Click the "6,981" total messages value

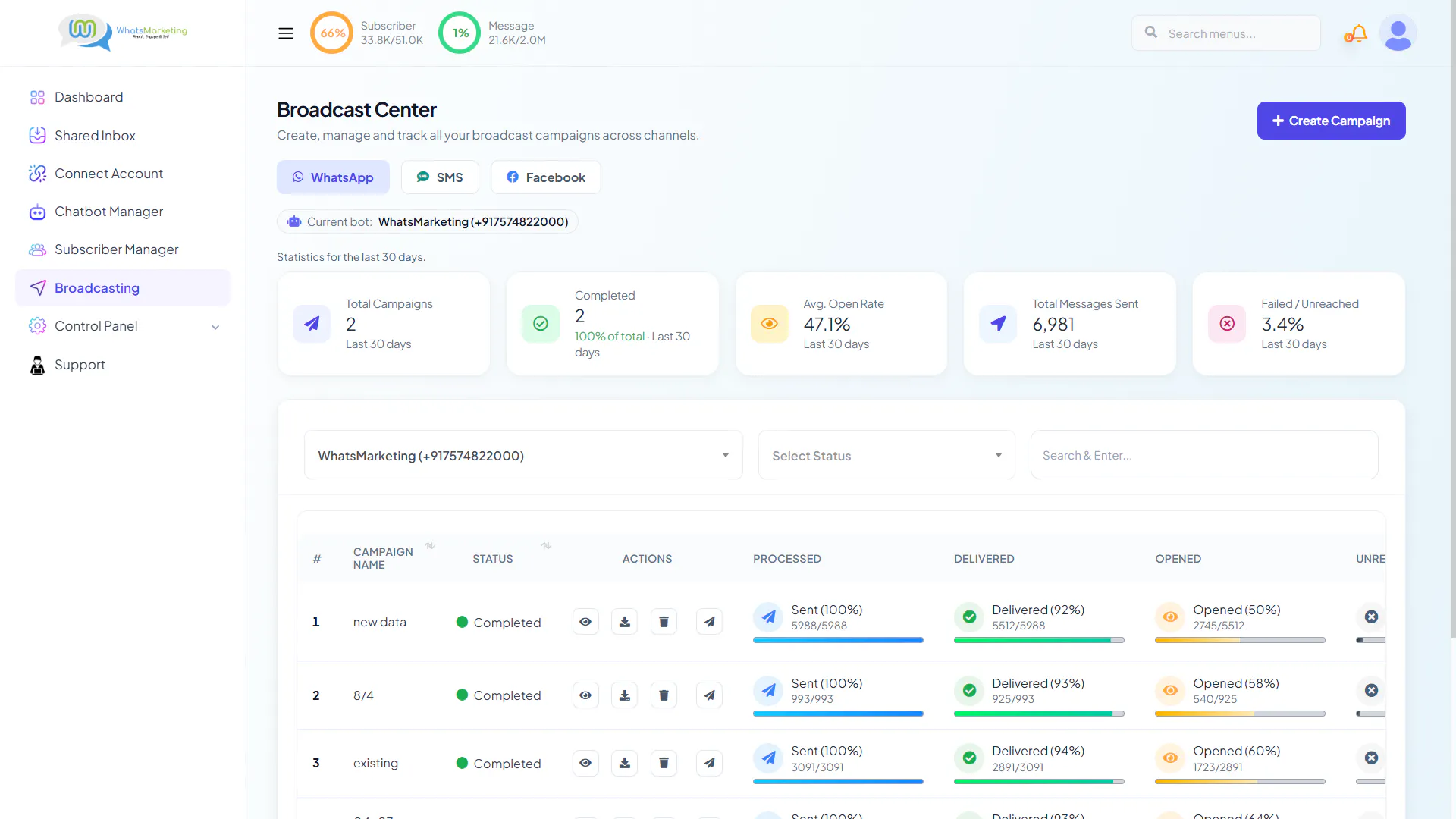click(1053, 324)
